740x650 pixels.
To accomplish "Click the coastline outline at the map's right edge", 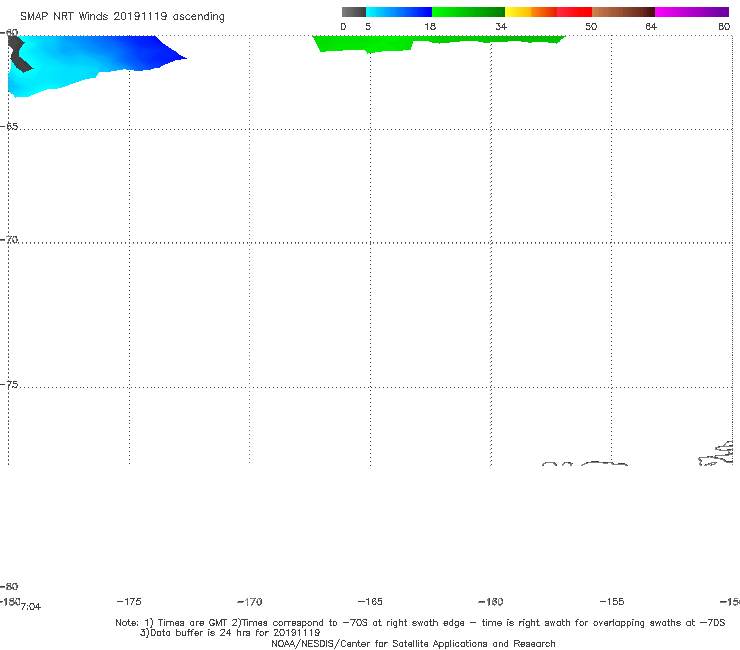I will click(716, 453).
